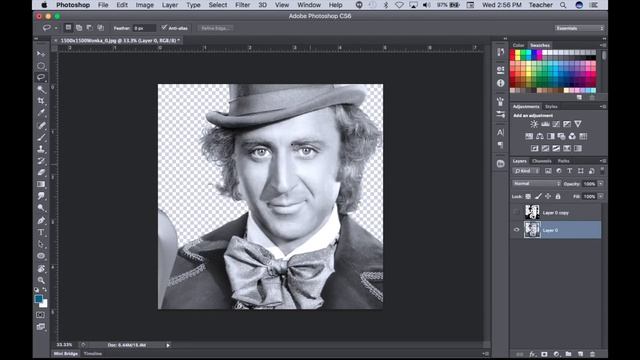Add a Curves adjustment
This screenshot has height=360, width=640.
point(556,124)
